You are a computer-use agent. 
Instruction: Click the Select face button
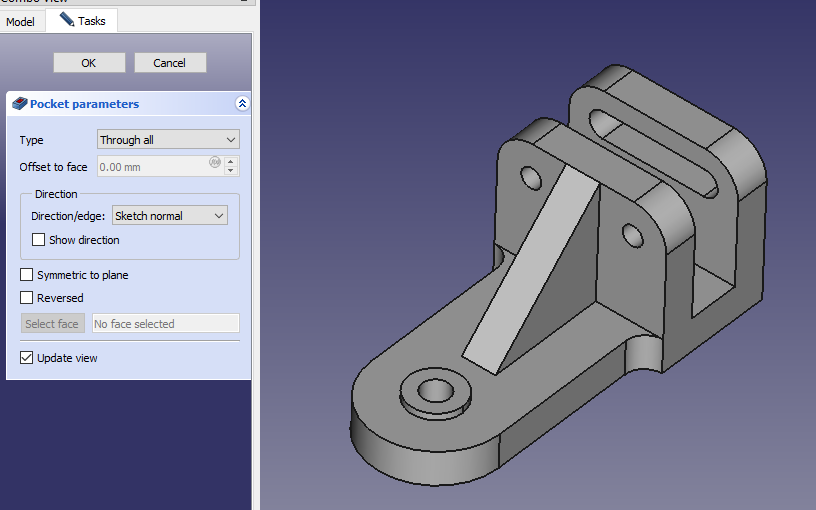[52, 324]
